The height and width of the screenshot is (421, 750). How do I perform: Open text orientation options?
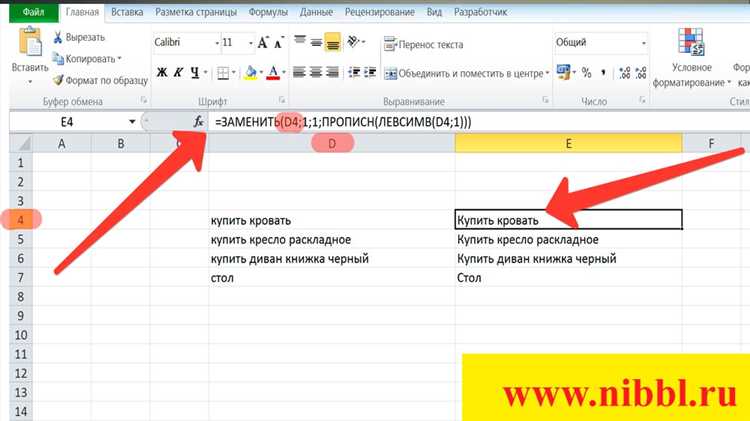(x=354, y=42)
